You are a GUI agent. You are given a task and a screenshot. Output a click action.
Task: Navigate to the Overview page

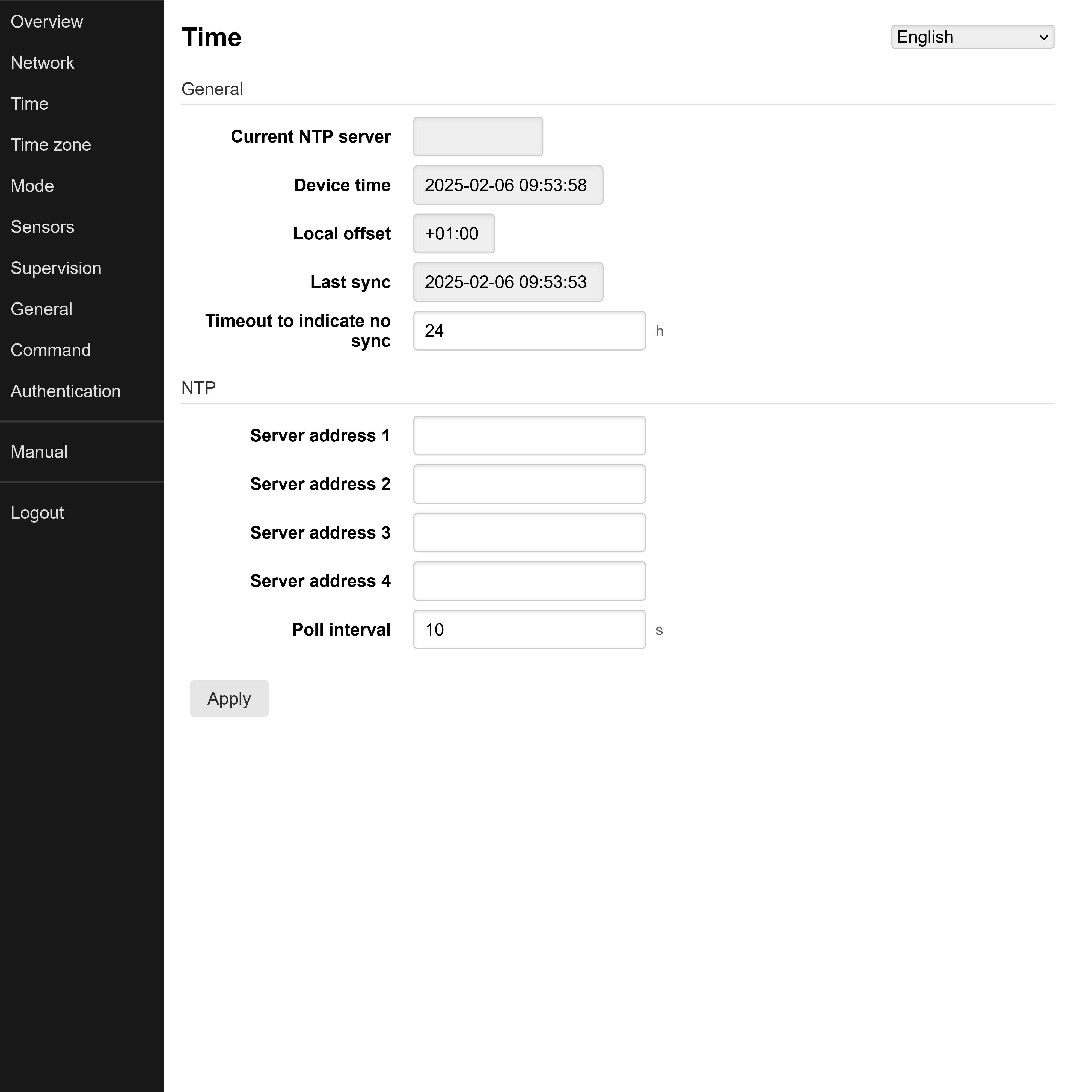[x=47, y=22]
